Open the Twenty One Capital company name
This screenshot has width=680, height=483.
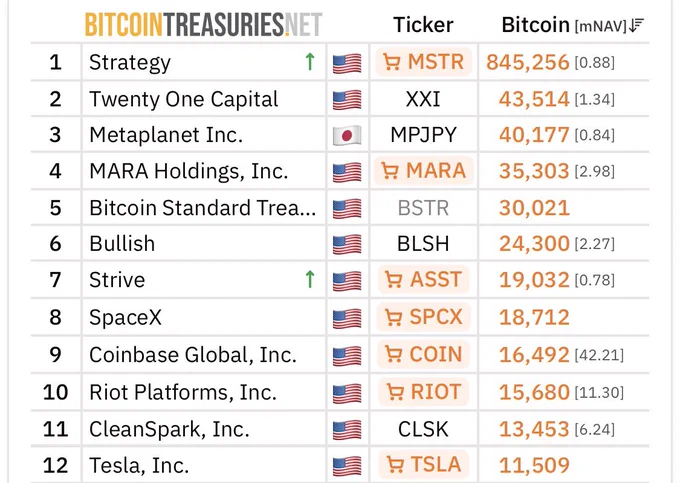pos(183,99)
